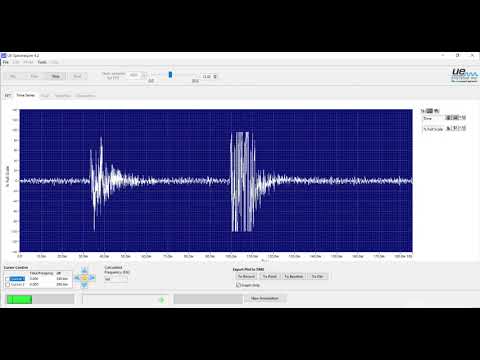This screenshot has width=480, height=360.
Task: Click the green play arrow icon
Action: [162, 300]
